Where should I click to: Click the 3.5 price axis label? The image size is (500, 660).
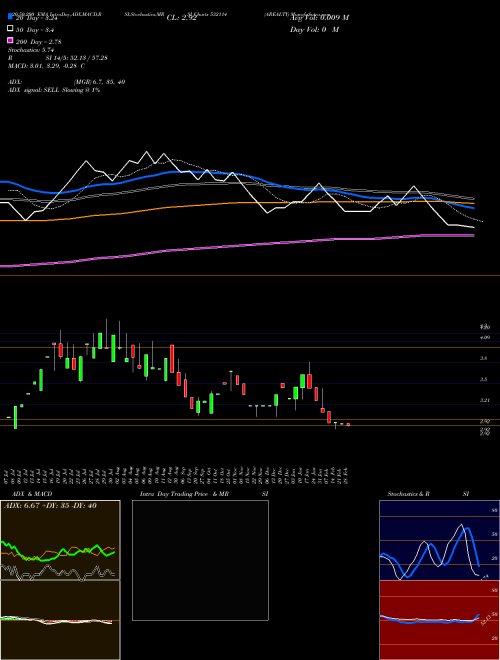click(485, 379)
